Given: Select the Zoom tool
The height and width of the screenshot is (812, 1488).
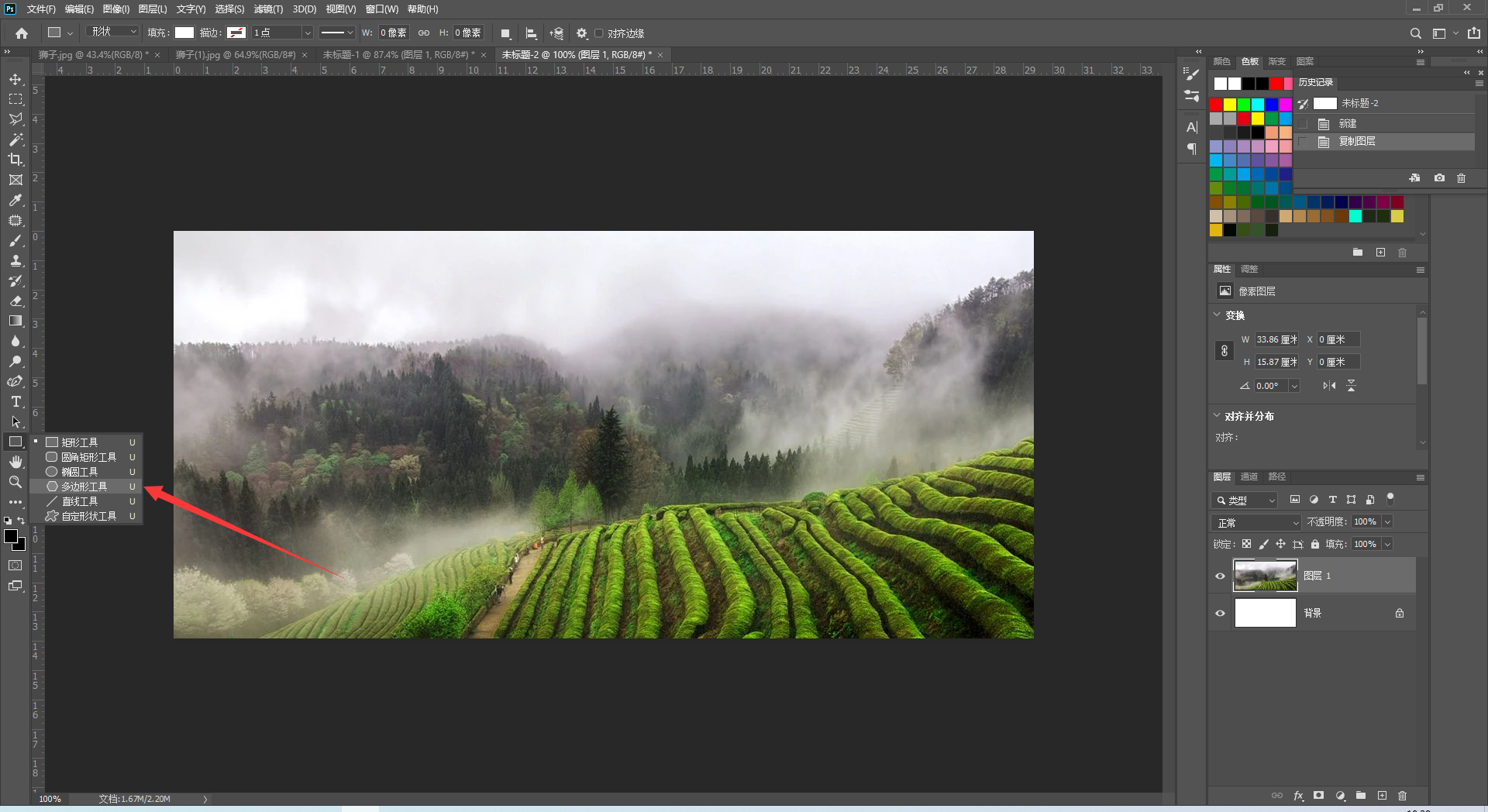Looking at the screenshot, I should click(15, 482).
